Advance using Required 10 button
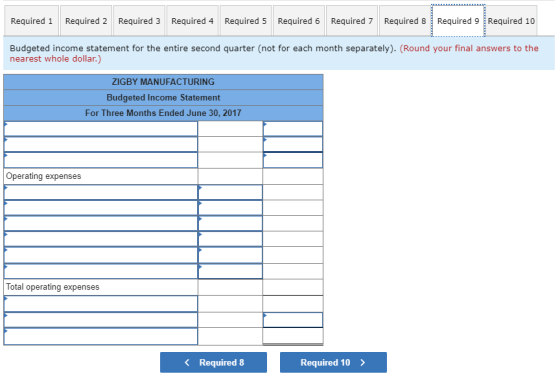The image size is (560, 387). 333,362
